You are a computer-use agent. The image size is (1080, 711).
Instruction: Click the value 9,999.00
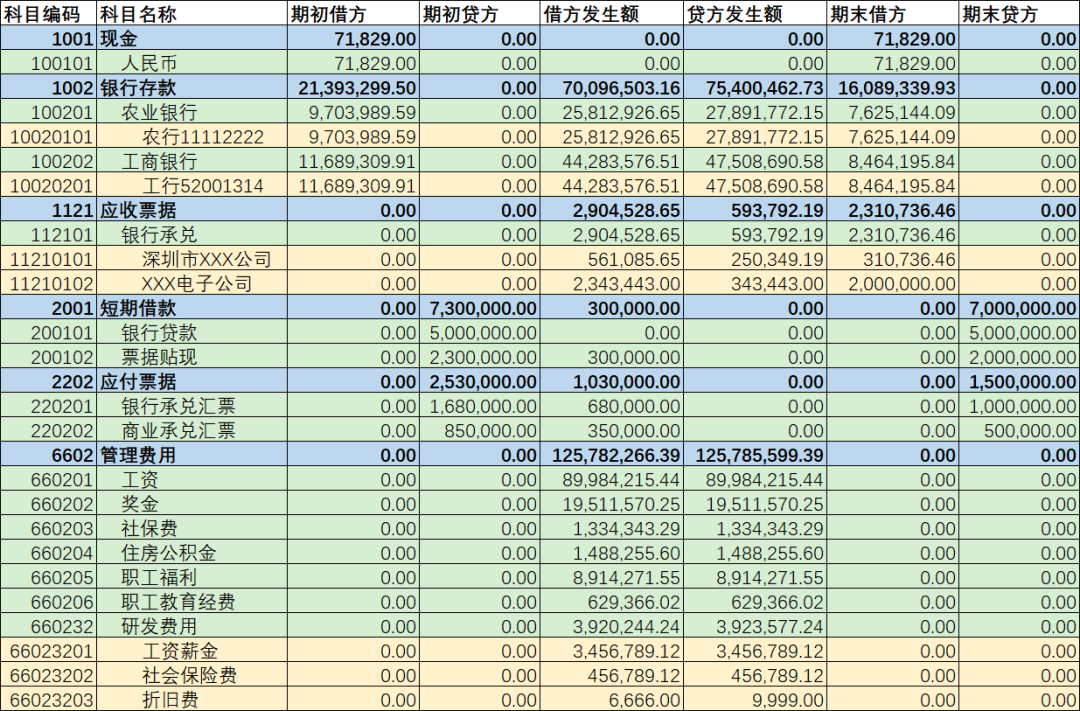tap(755, 699)
